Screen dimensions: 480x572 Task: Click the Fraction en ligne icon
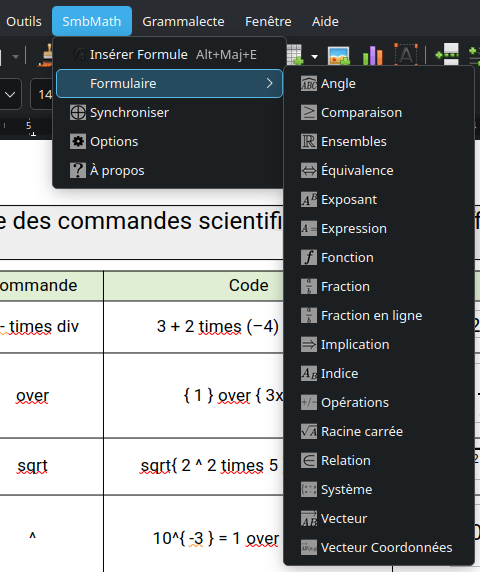(x=309, y=316)
